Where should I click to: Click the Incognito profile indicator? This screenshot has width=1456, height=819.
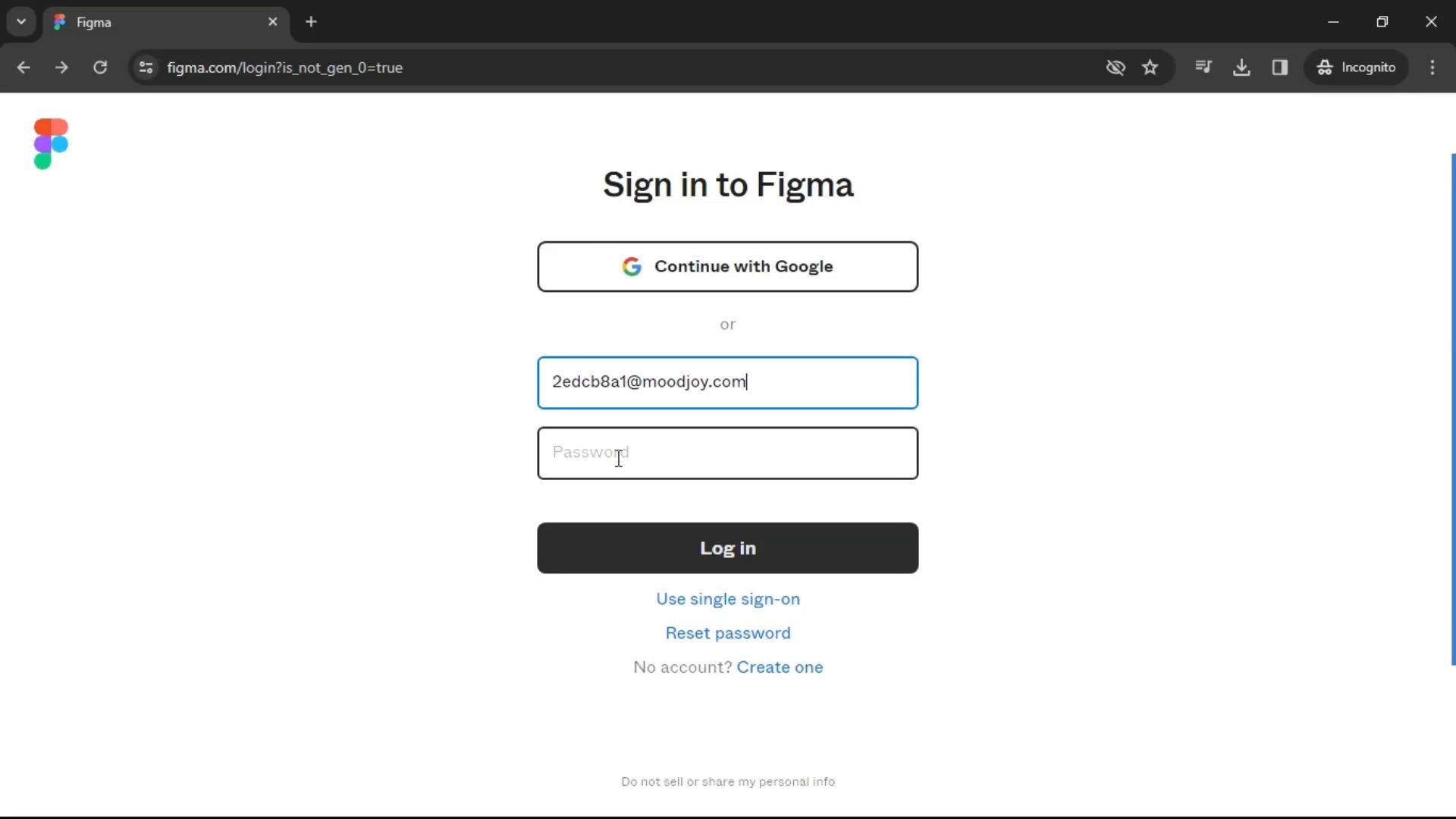pos(1357,67)
